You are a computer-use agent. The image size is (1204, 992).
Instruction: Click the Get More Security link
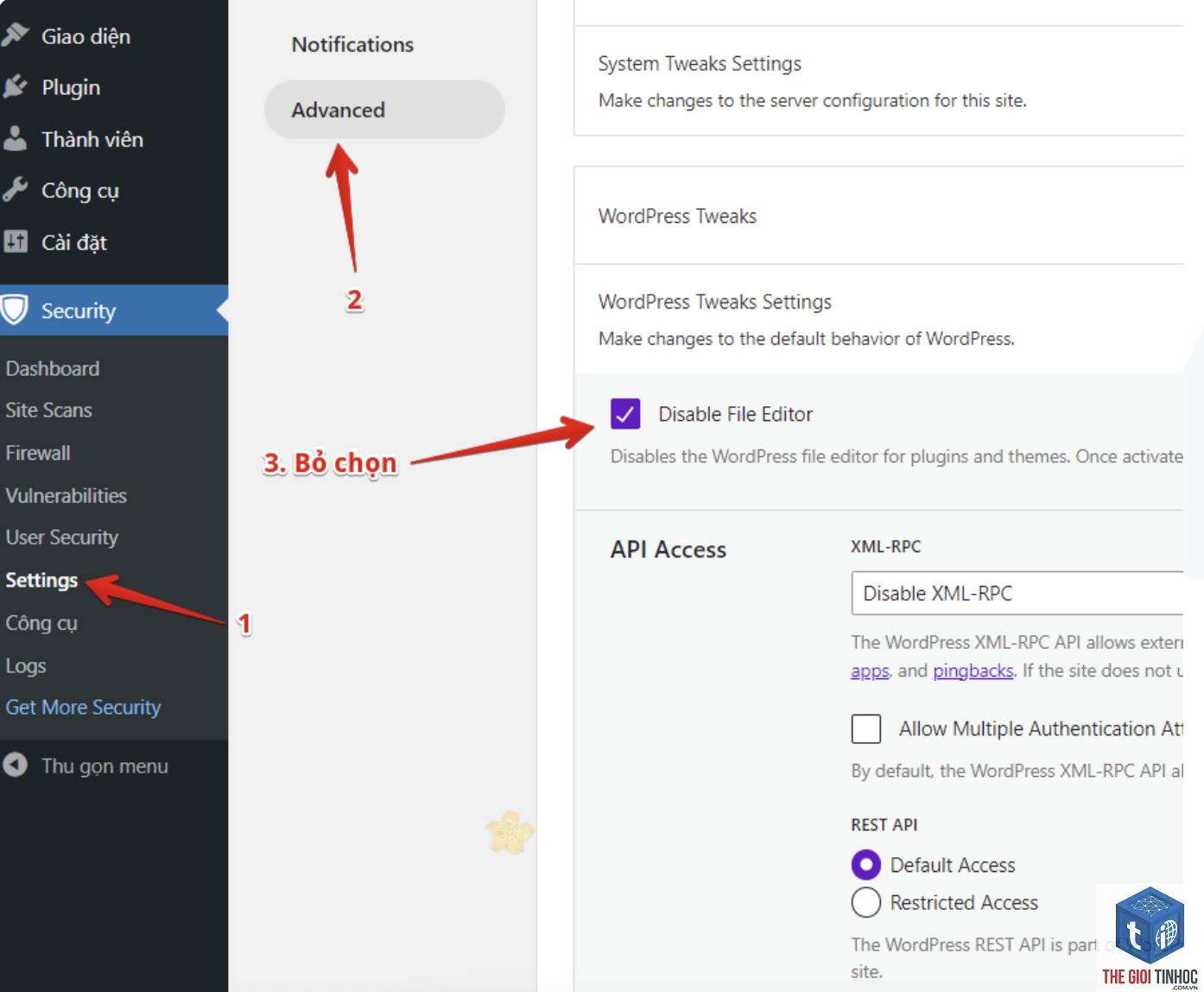pos(83,707)
